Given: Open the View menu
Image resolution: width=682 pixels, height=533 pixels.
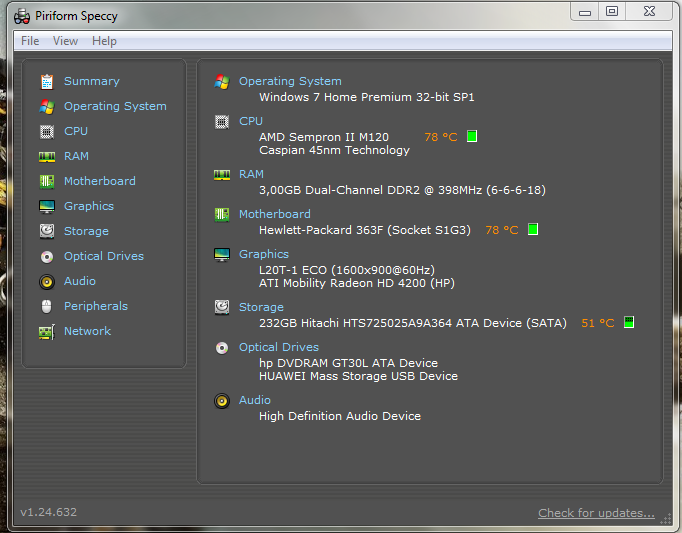Looking at the screenshot, I should [x=65, y=41].
